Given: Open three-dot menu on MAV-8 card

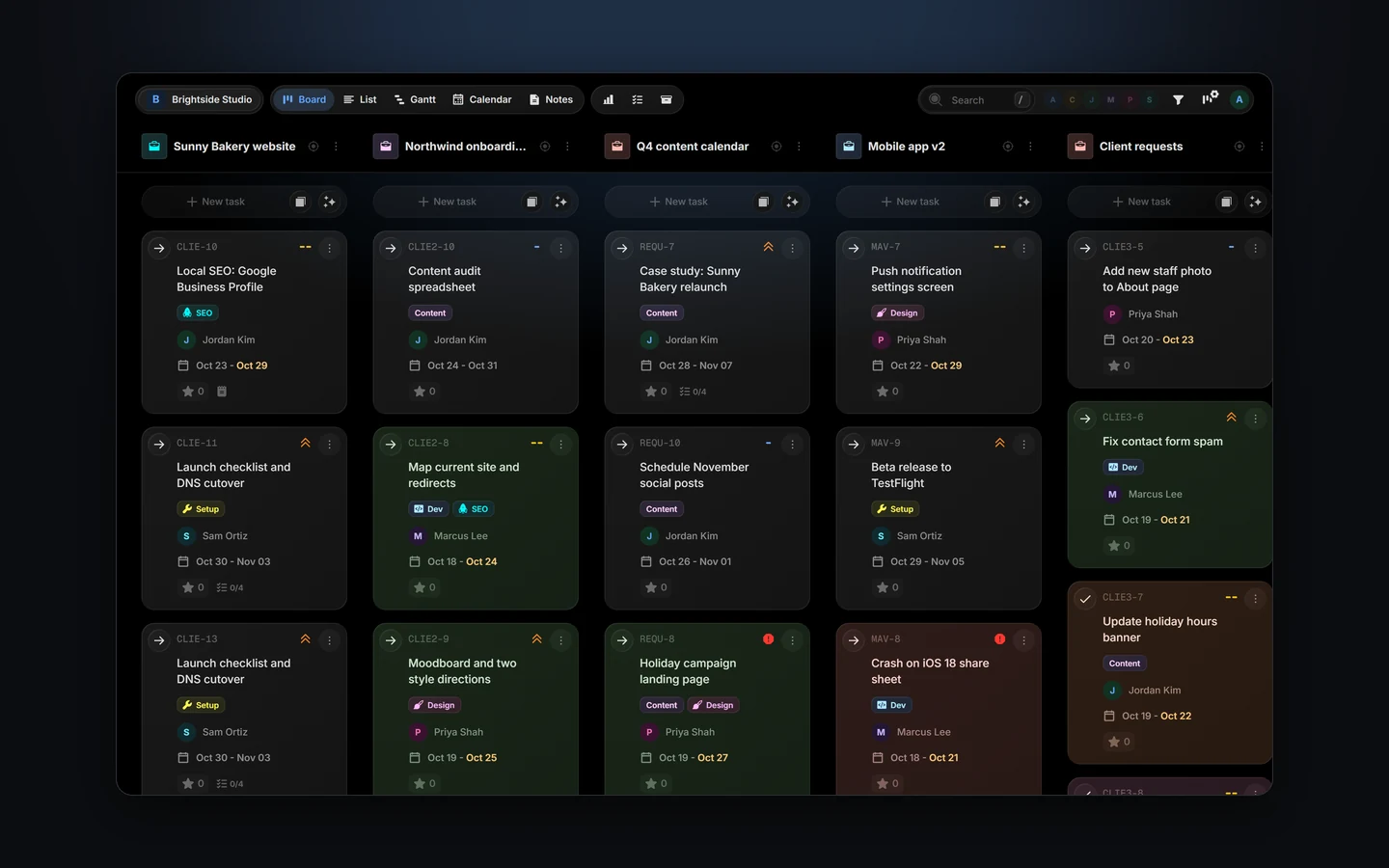Looking at the screenshot, I should [x=1023, y=639].
